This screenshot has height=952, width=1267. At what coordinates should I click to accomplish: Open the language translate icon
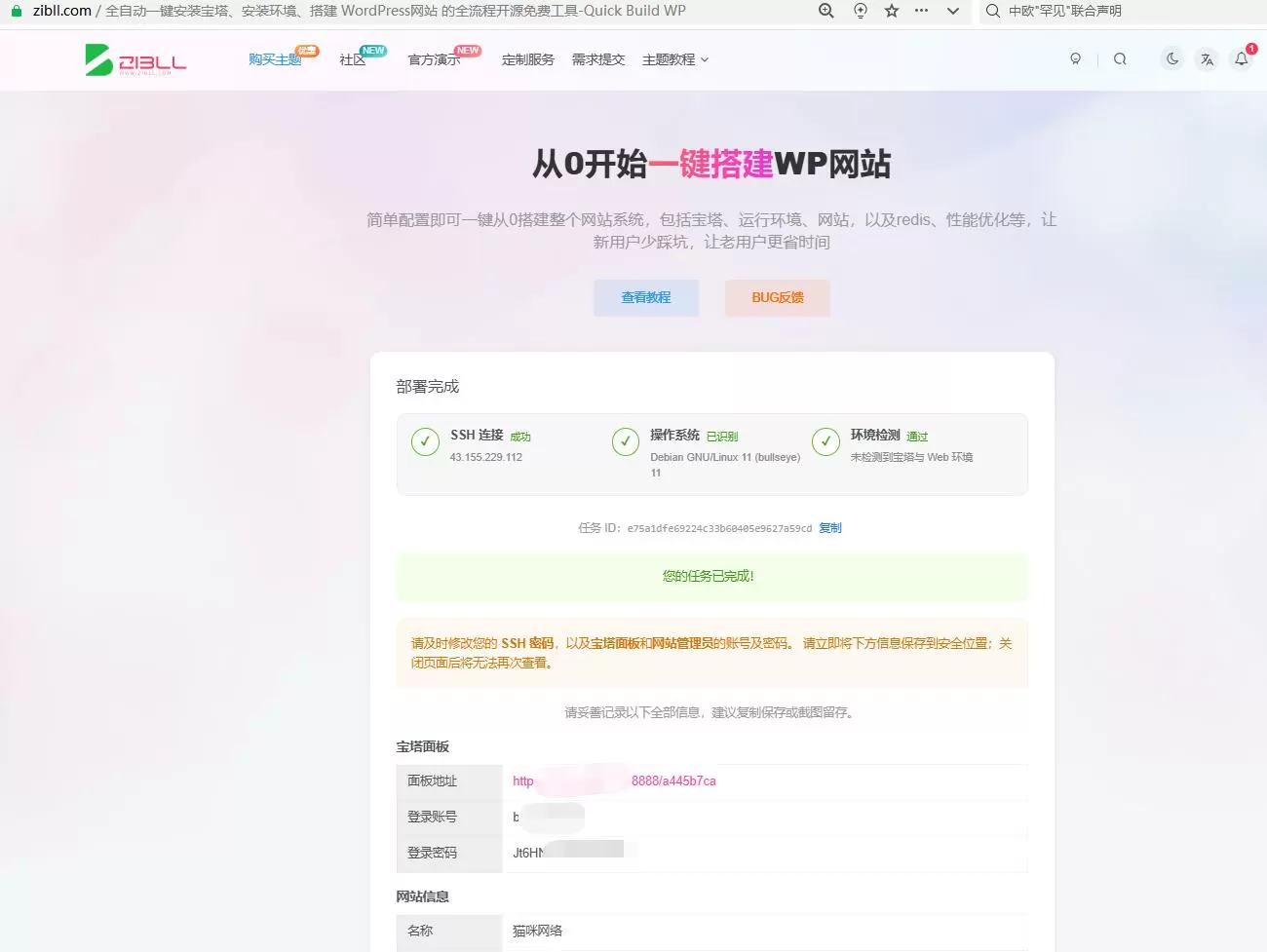pos(1207,59)
